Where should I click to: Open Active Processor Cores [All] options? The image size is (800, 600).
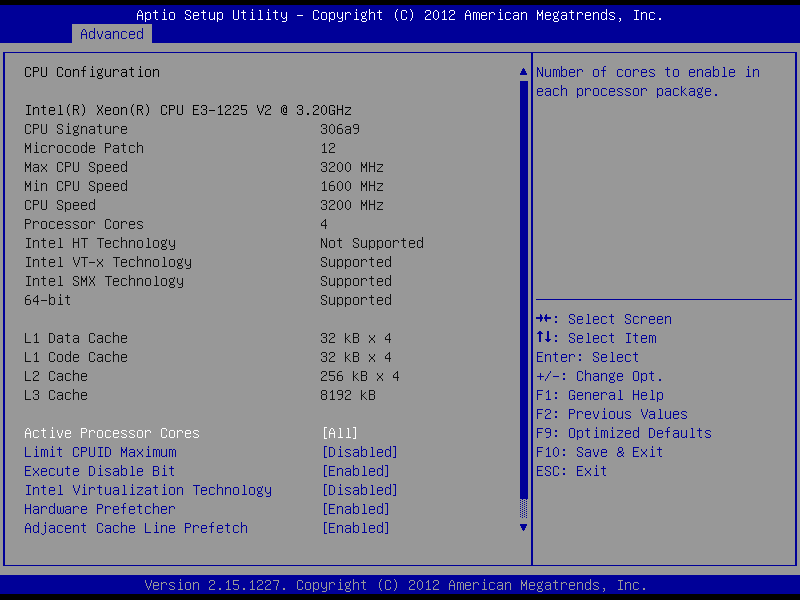[340, 433]
